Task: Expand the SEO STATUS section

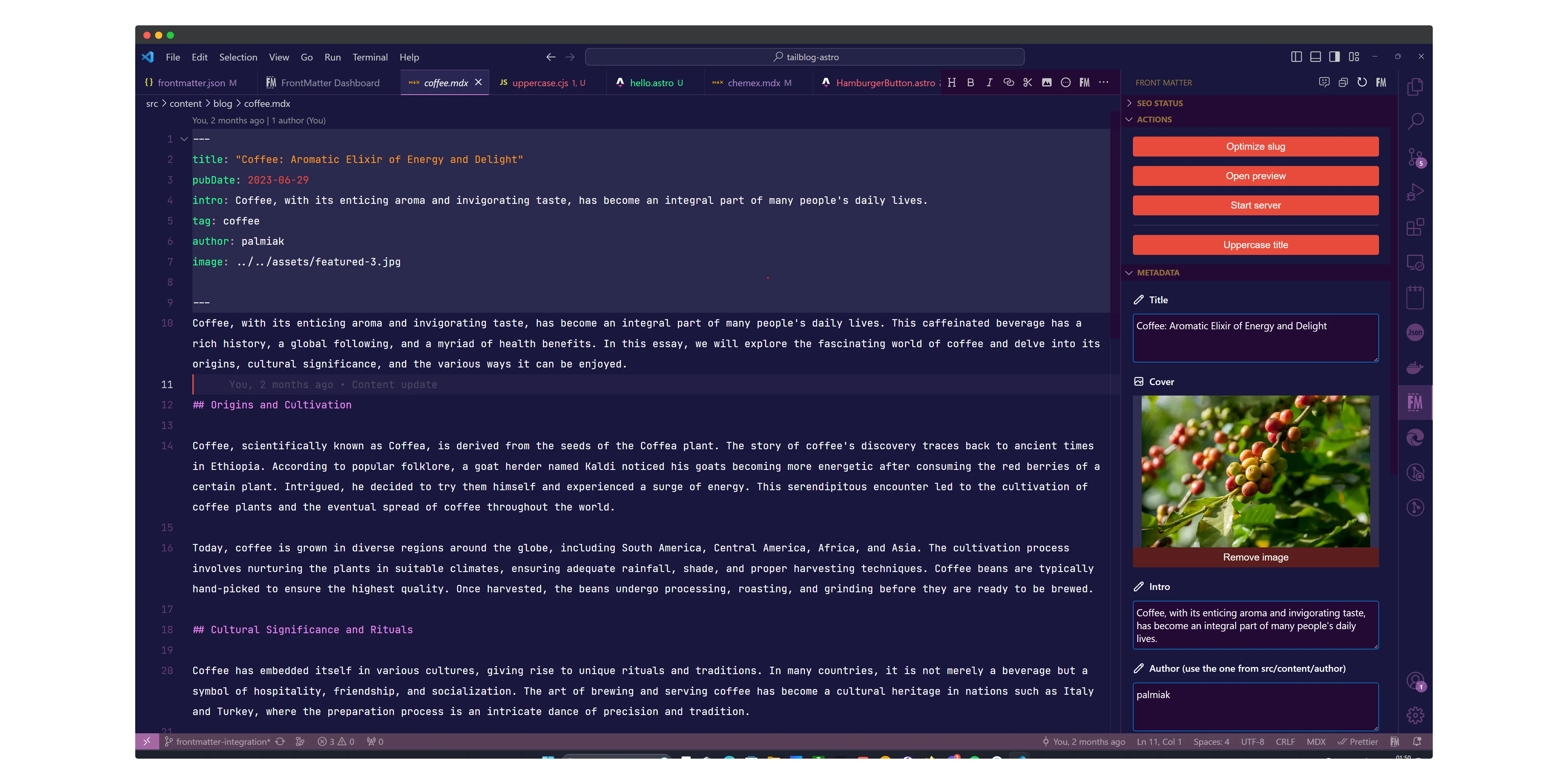Action: (1159, 103)
